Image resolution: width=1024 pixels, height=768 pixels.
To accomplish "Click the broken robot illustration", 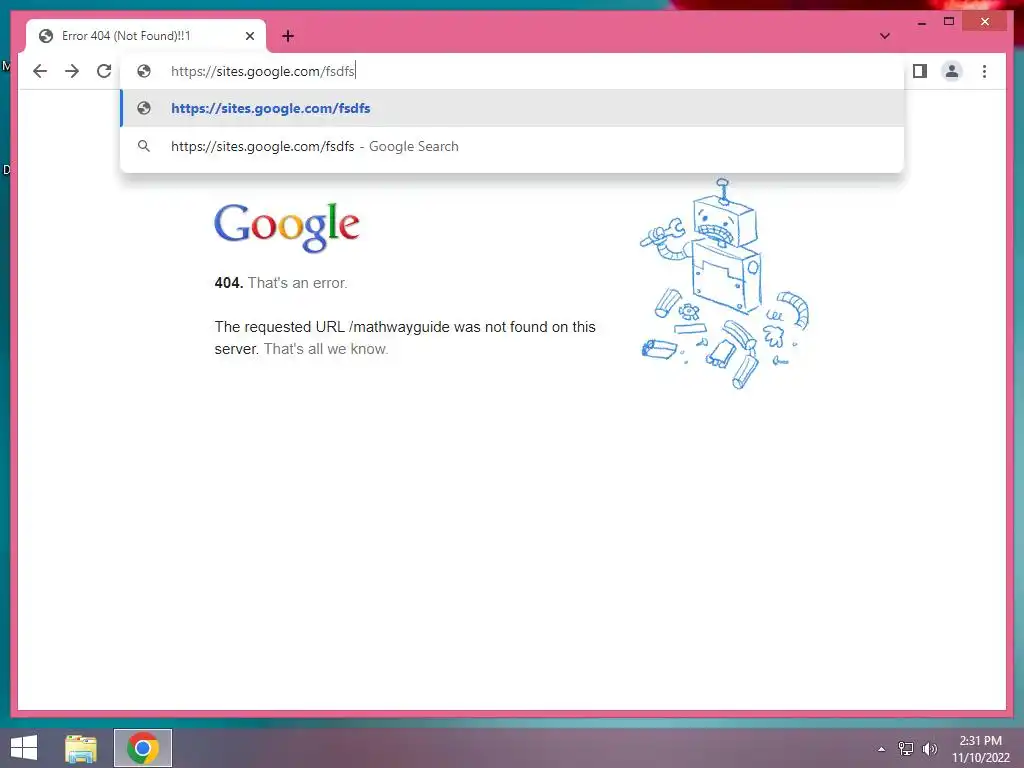I will click(724, 283).
